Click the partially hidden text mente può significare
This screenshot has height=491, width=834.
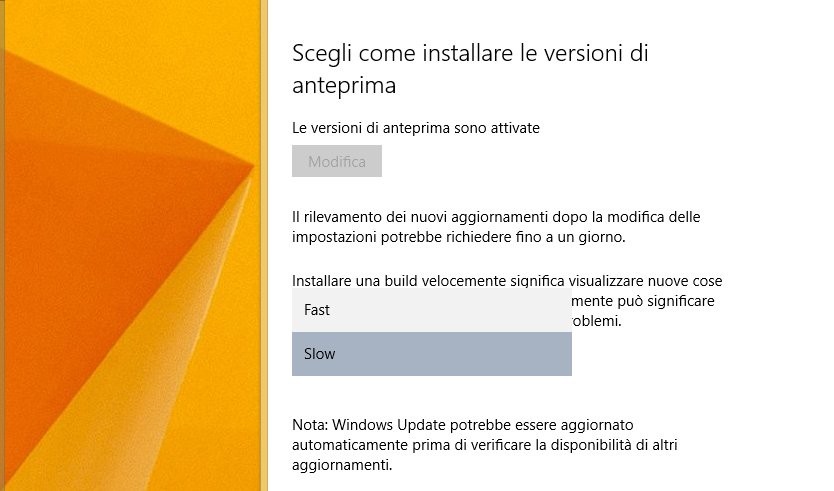(643, 301)
